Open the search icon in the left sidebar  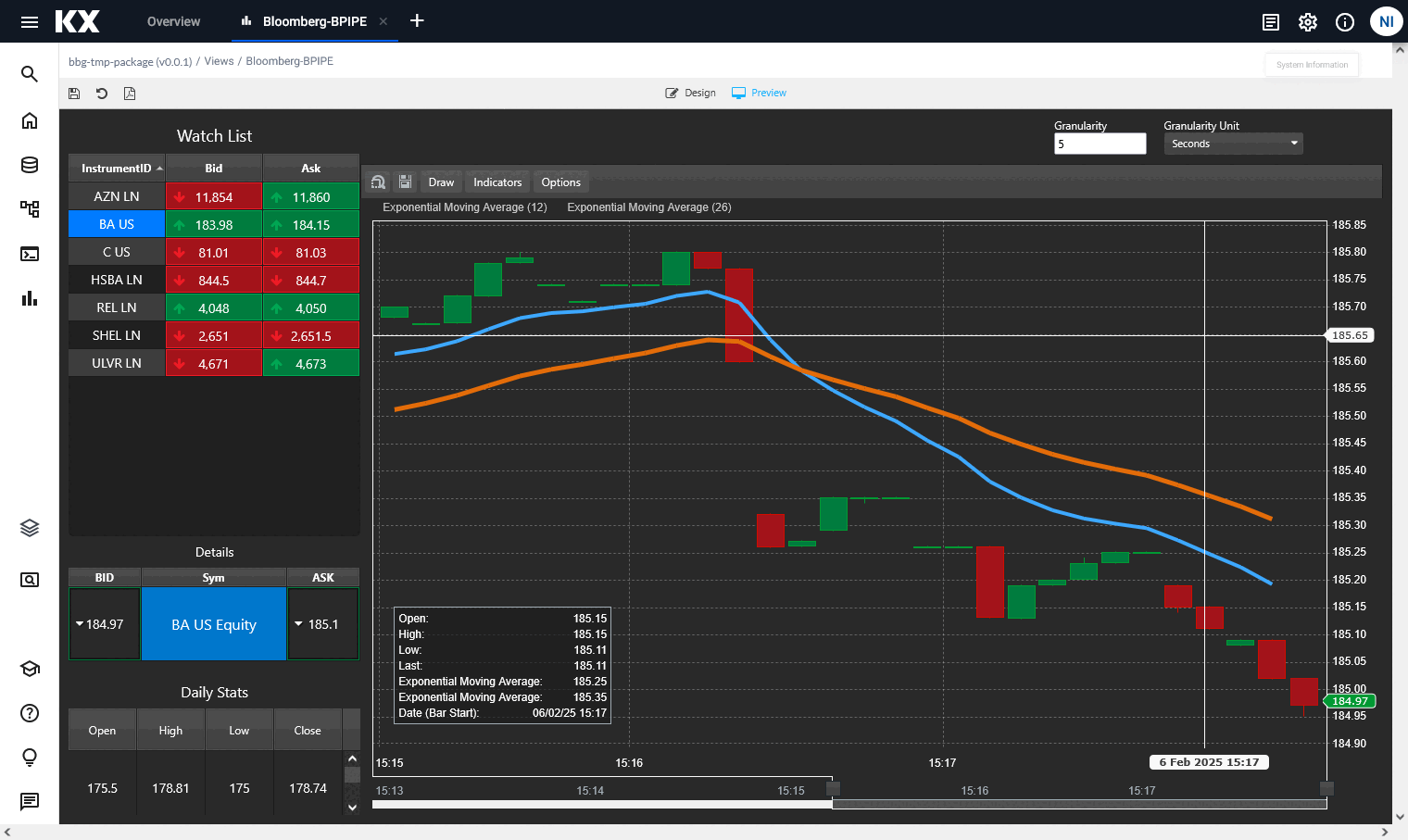coord(29,73)
